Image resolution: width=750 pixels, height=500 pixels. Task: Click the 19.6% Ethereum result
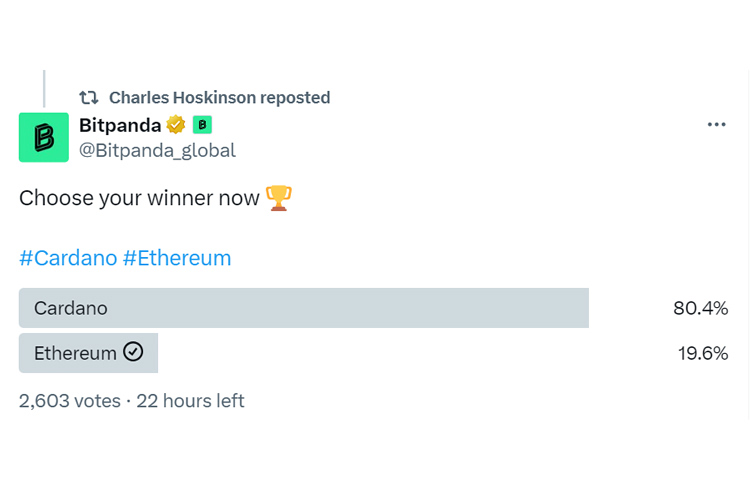tap(700, 353)
